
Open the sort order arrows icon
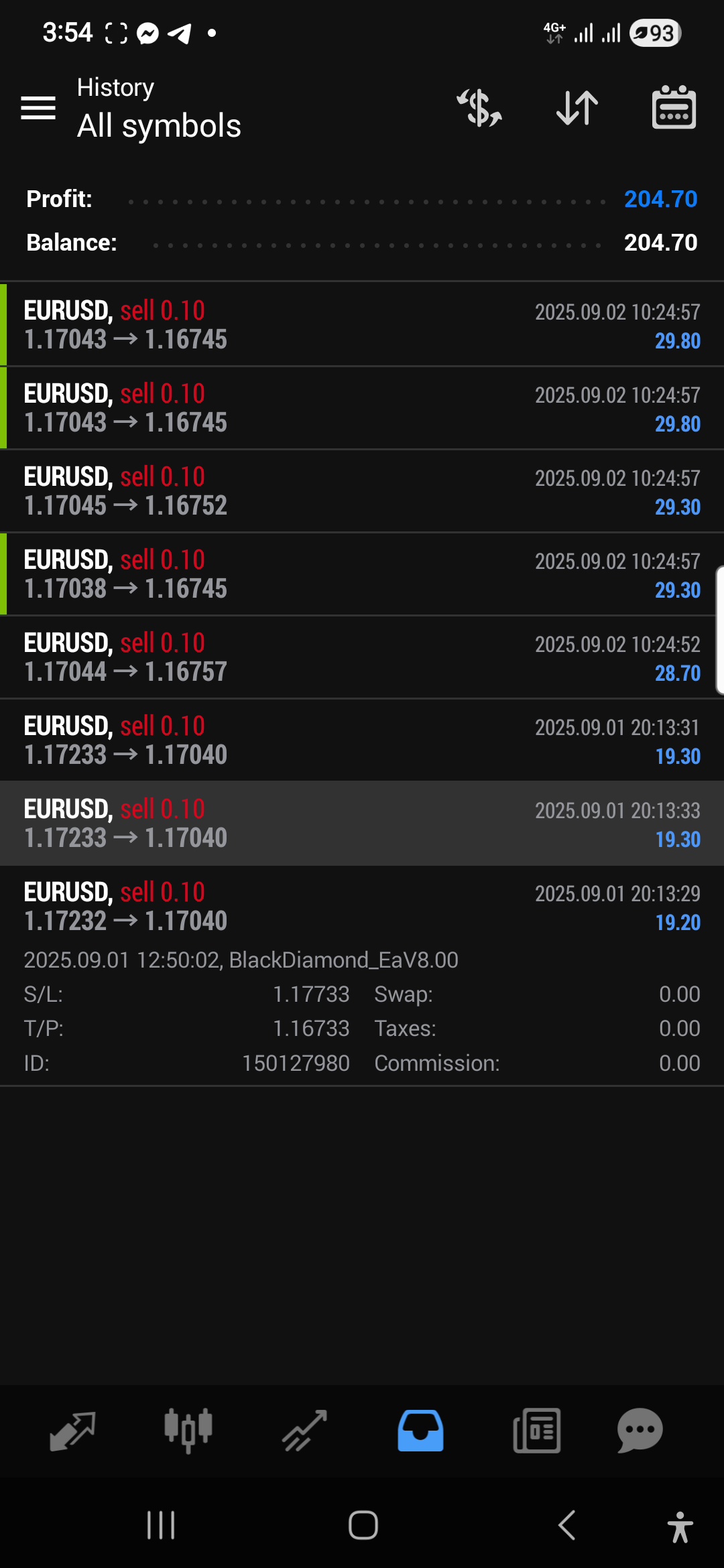[577, 107]
